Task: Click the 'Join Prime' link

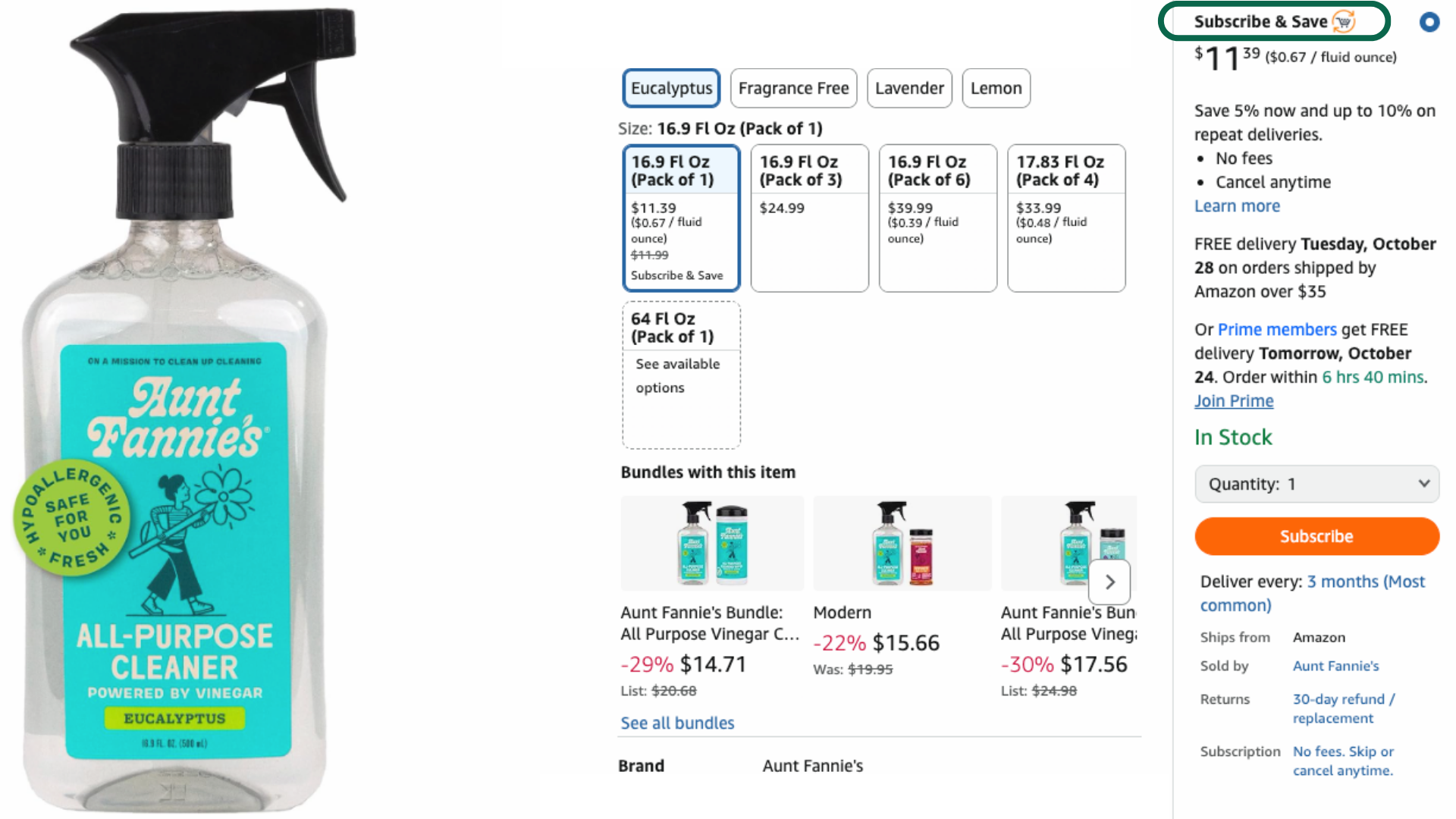Action: (1234, 400)
